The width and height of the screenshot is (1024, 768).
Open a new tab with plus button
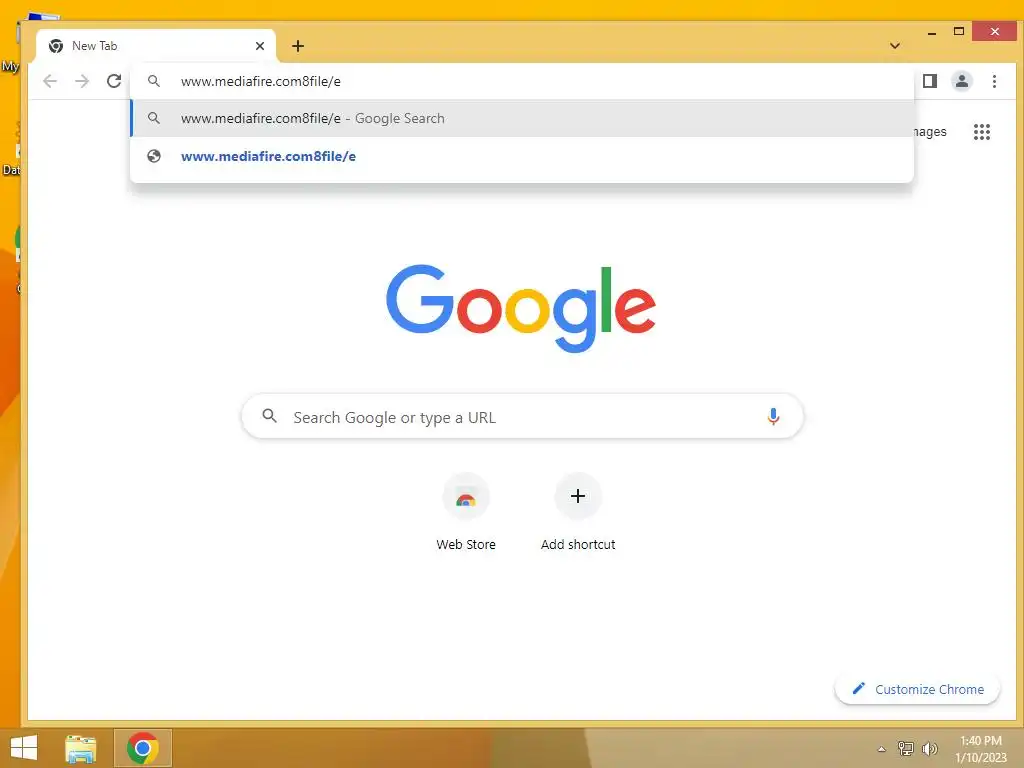[x=298, y=46]
